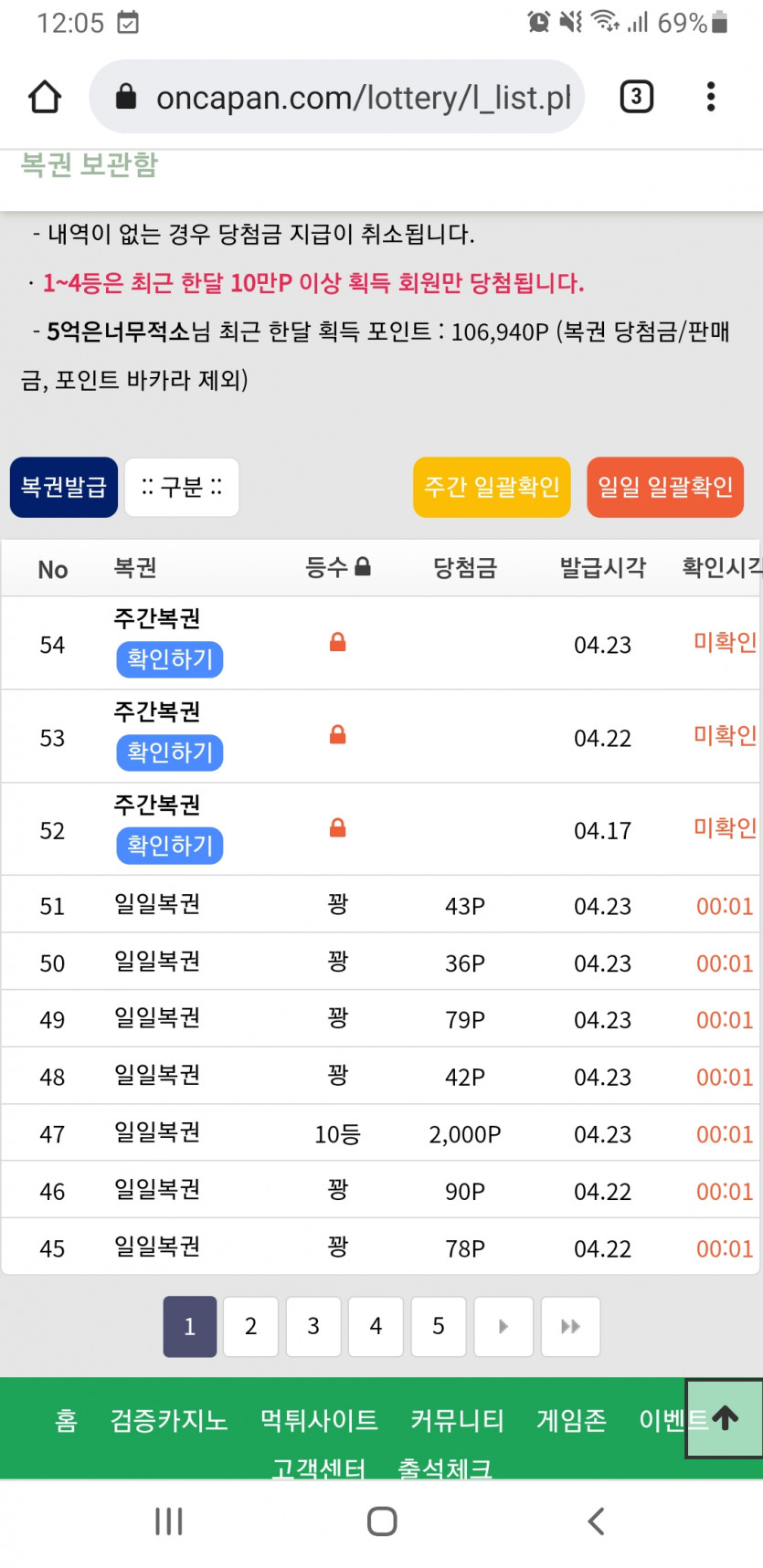Viewport: 763px width, 1568px height.
Task: Click the 43P prize in row 51
Action: coord(465,906)
